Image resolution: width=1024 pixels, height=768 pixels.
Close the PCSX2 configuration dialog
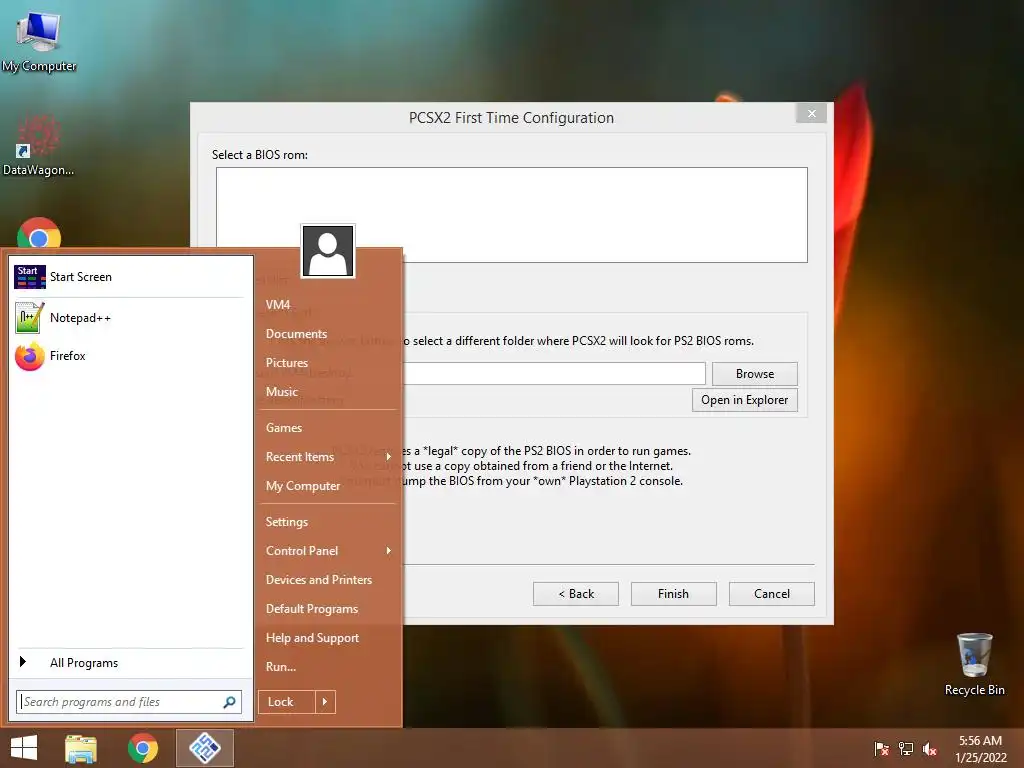(x=811, y=114)
